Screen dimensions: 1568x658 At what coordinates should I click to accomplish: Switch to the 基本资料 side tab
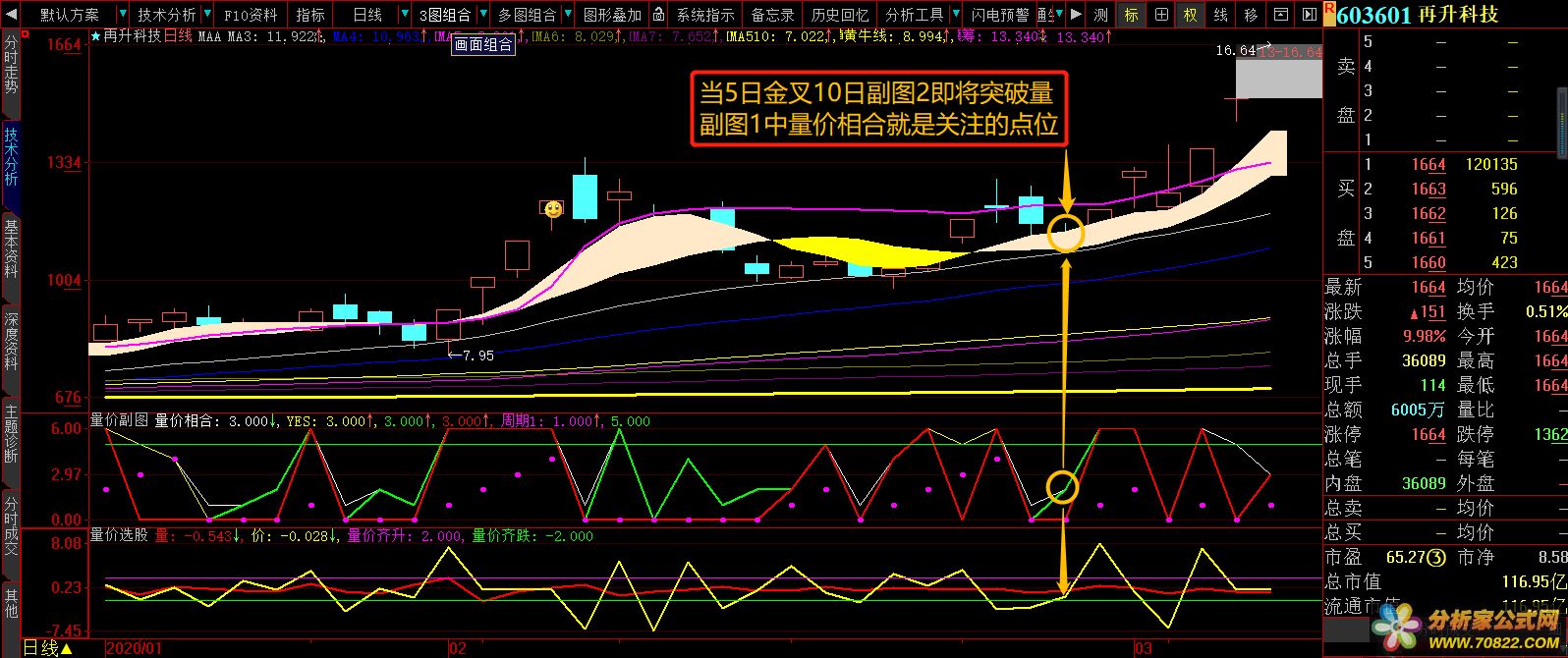tap(11, 250)
